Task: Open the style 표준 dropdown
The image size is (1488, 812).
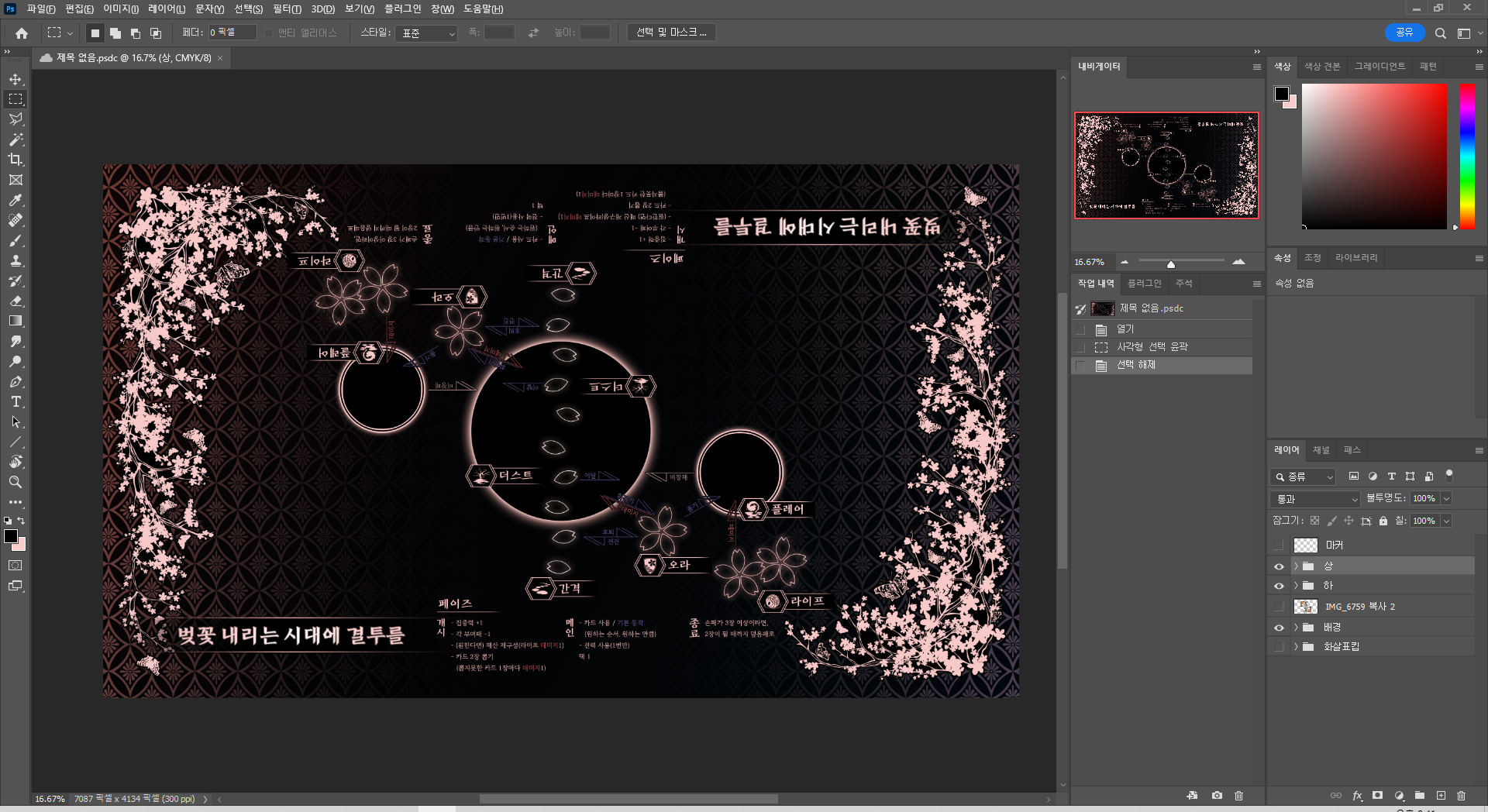Action: click(x=426, y=33)
